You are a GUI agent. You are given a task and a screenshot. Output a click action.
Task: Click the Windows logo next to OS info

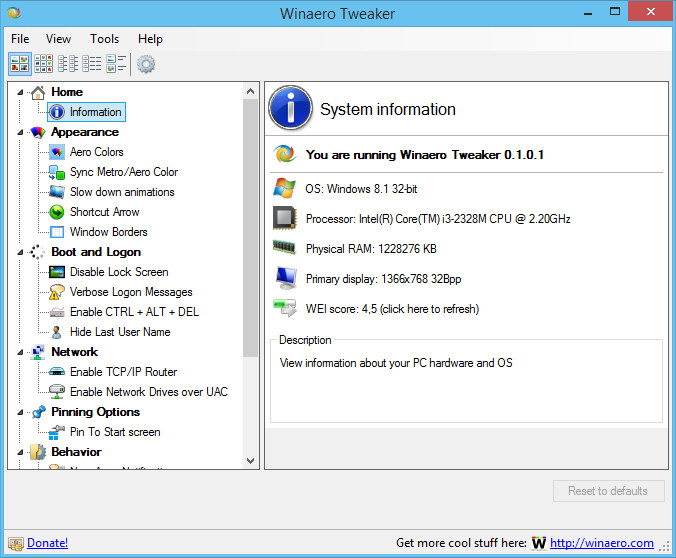pyautogui.click(x=285, y=187)
